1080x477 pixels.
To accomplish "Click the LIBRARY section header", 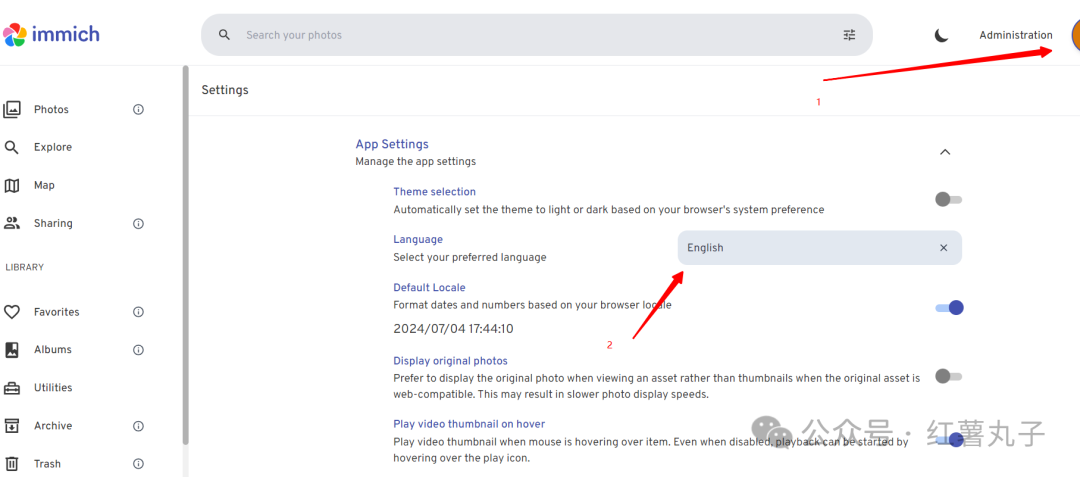I will click(25, 267).
